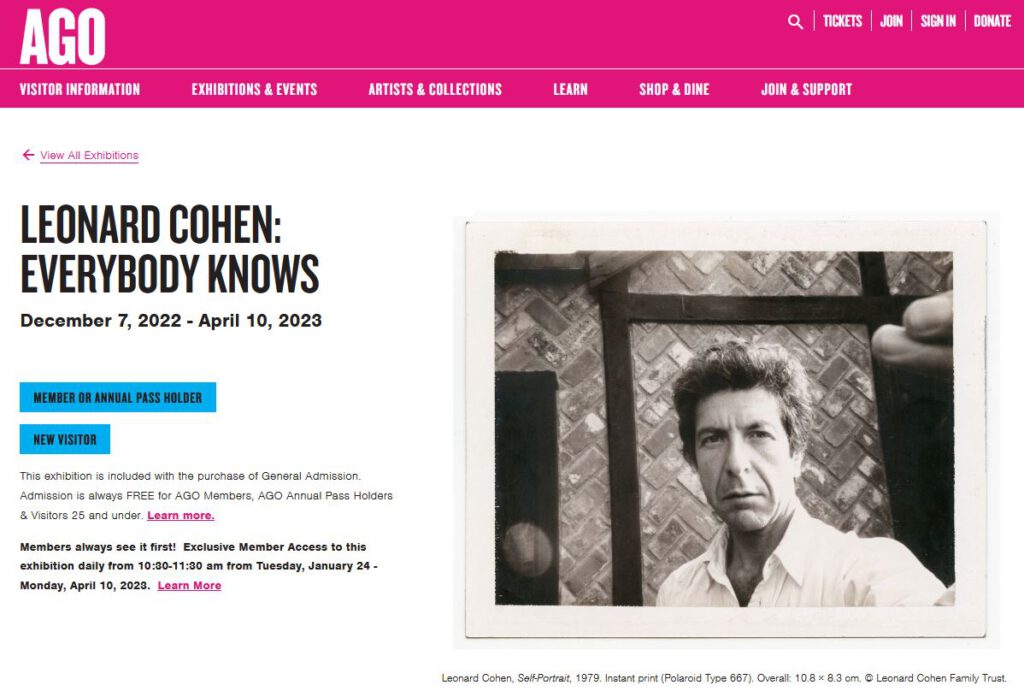Open the Exhibitions & Events menu
1024x691 pixels.
(x=254, y=89)
